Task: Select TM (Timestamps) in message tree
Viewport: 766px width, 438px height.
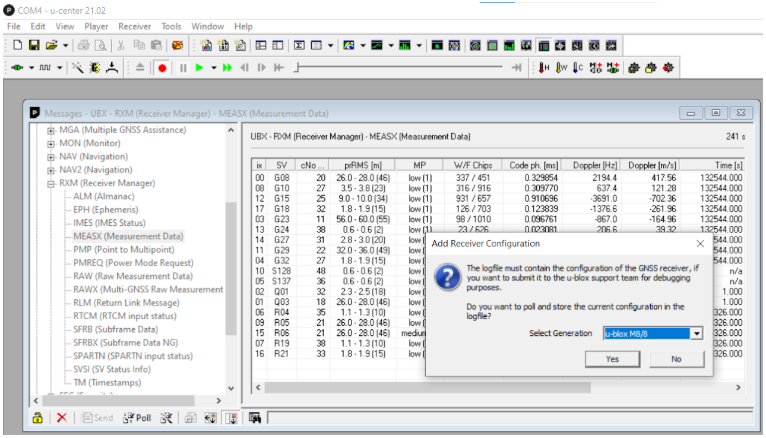Action: (x=107, y=382)
